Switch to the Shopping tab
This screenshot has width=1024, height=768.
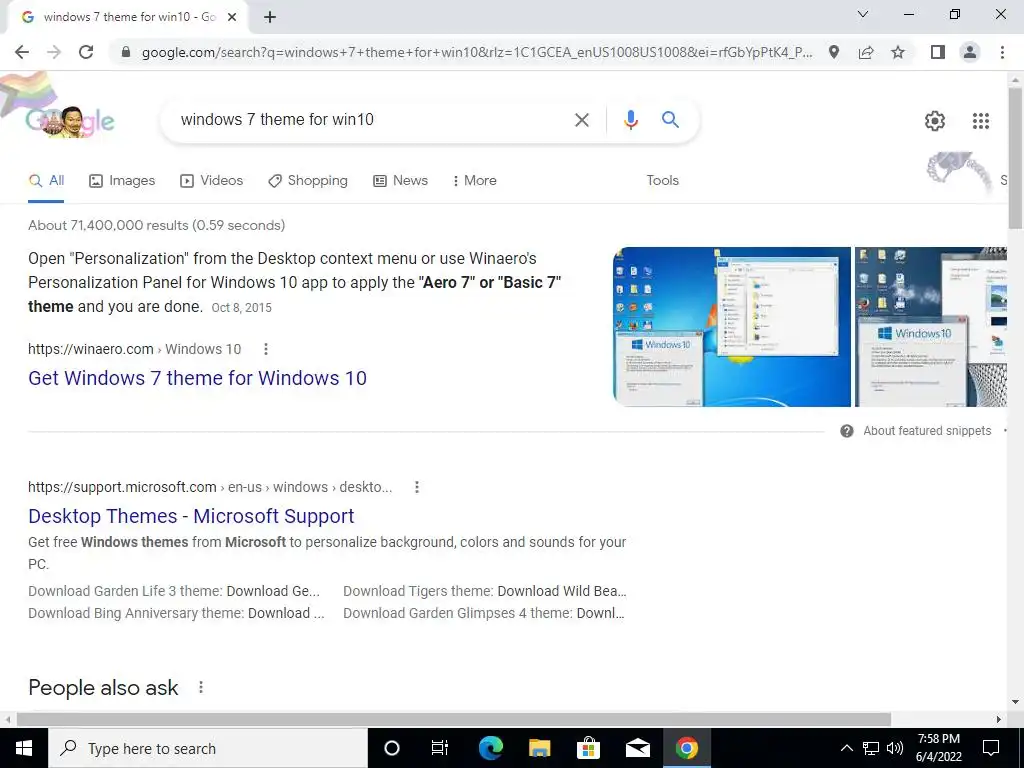click(x=308, y=181)
